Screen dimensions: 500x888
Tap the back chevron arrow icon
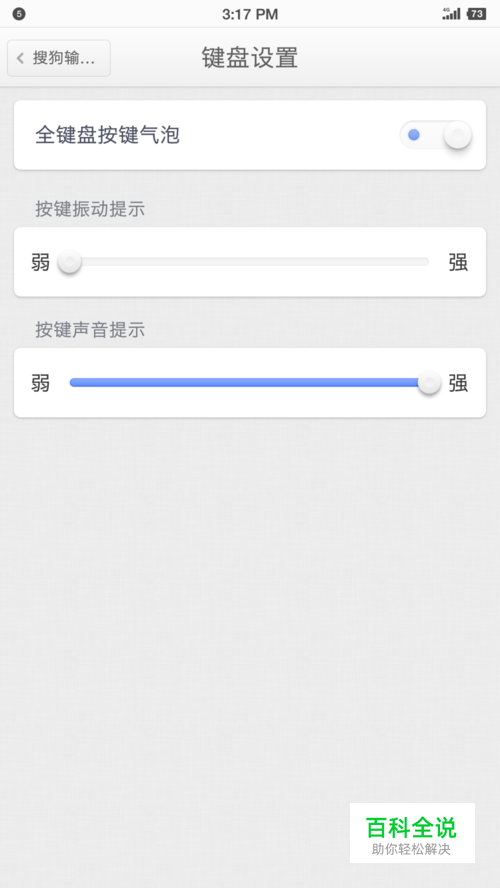point(20,58)
